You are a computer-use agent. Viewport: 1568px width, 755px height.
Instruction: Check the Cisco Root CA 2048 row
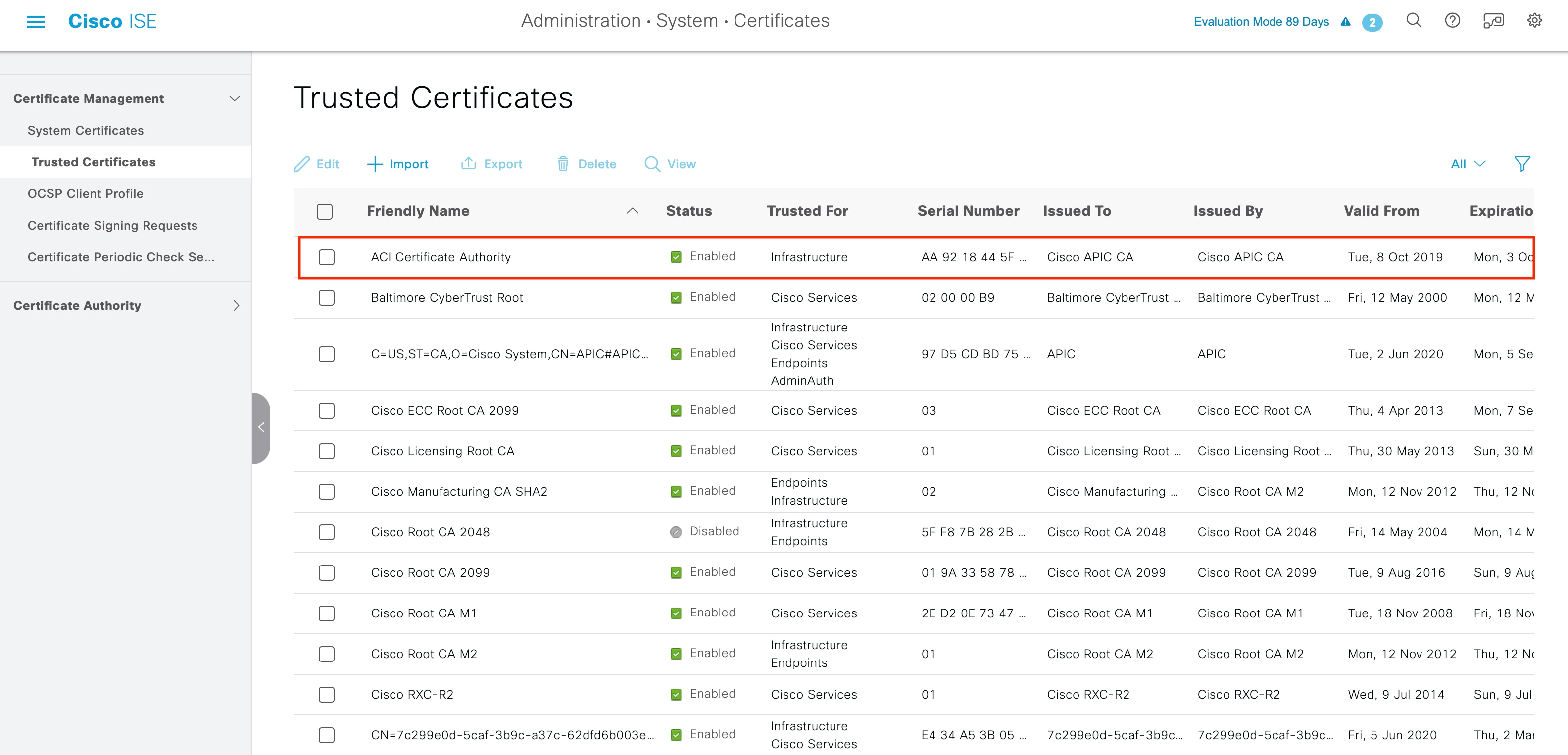click(327, 532)
